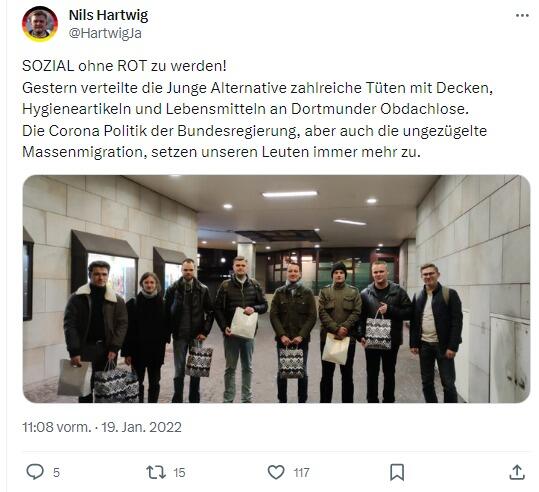Open the timestamp 11:08 vorm. 19. Jan. 2022
The height and width of the screenshot is (492, 539).
tap(102, 427)
